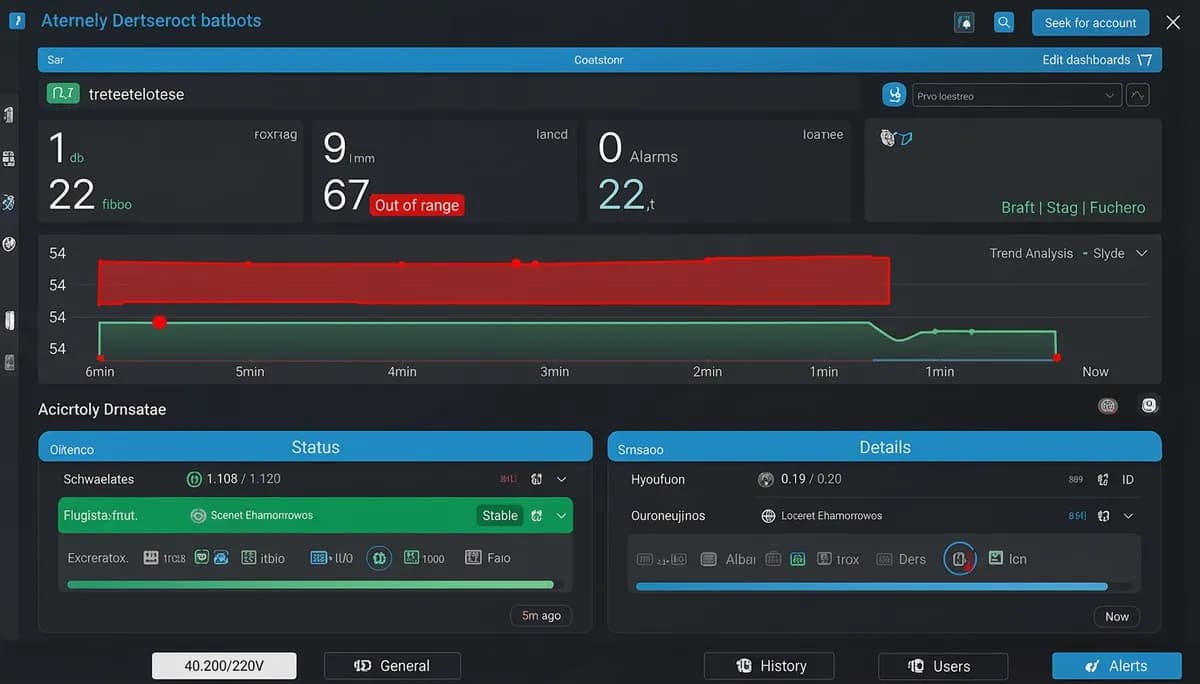Toggle the Stable badge on the Flugista row
Viewport: 1200px width, 684px height.
point(499,515)
